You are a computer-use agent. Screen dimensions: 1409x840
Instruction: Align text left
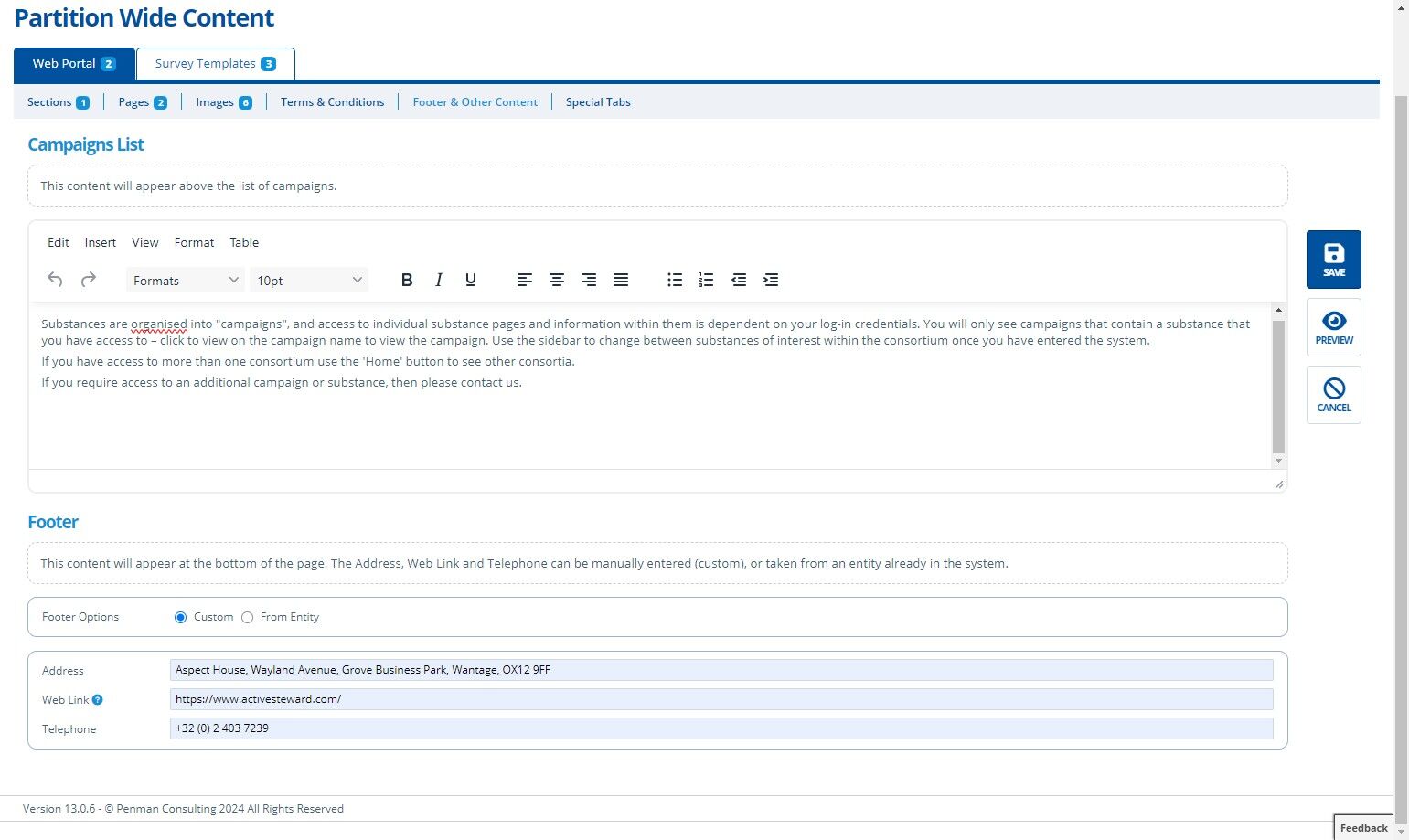pos(525,280)
